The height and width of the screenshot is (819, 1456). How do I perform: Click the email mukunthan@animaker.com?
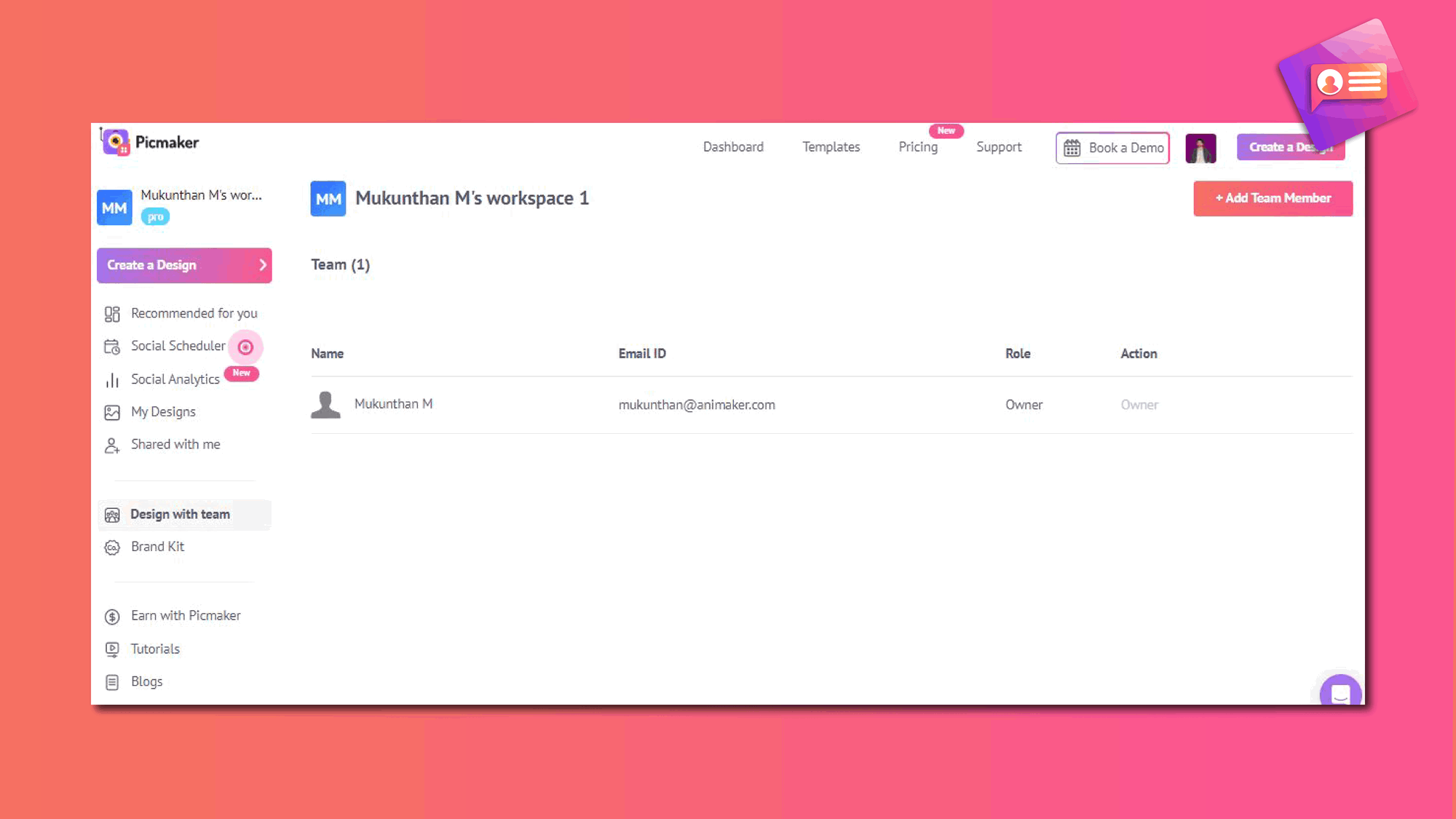(697, 405)
